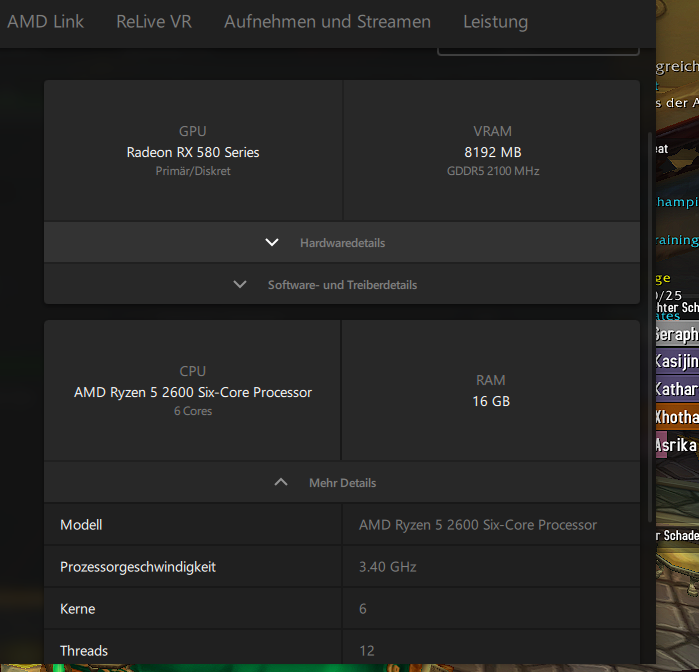Click the 6 Cores subtitle
The width and height of the screenshot is (699, 672).
pos(193,411)
